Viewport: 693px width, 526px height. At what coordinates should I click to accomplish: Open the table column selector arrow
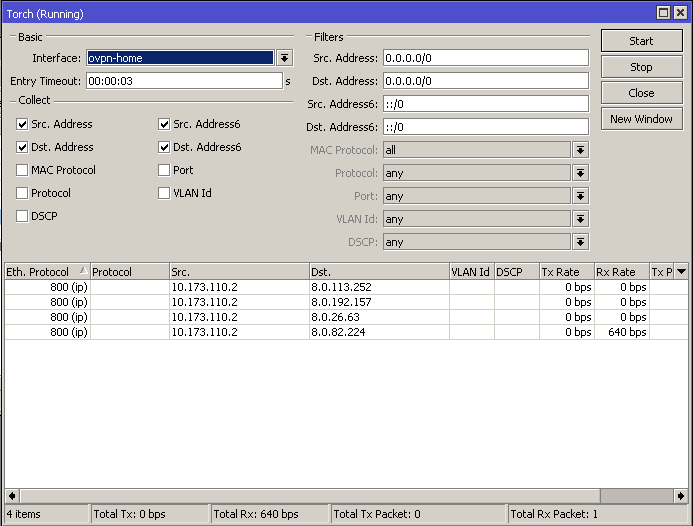(x=682, y=272)
